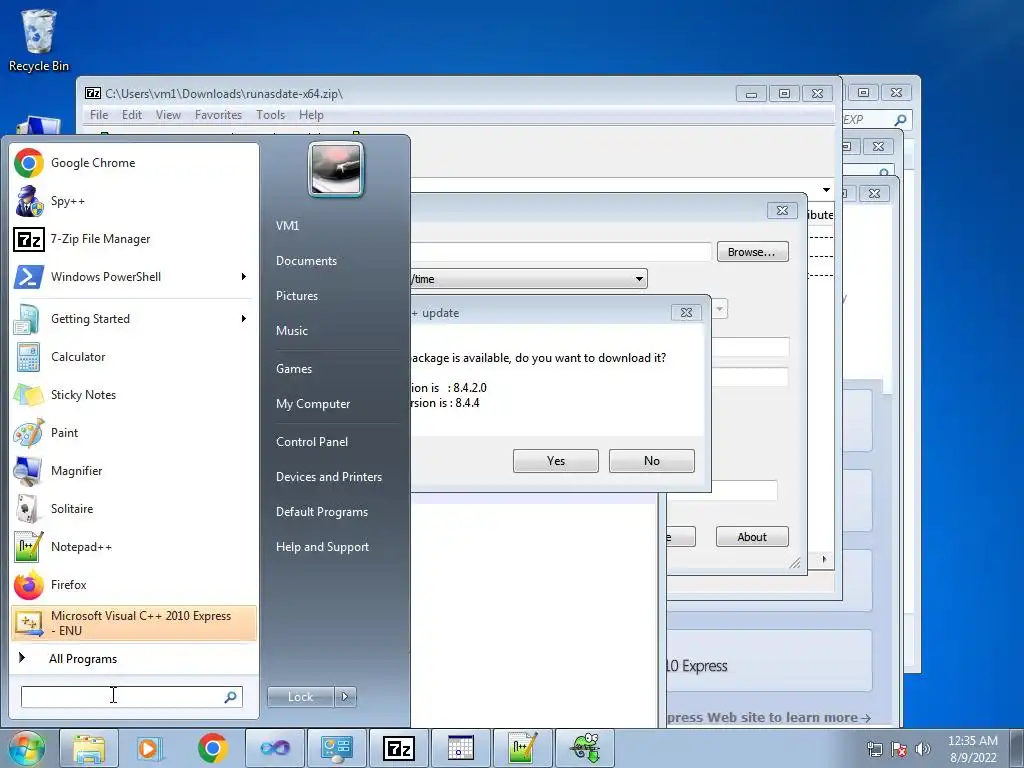This screenshot has height=768, width=1024.
Task: Launch Firefox from the Start menu
Action: pos(135,584)
